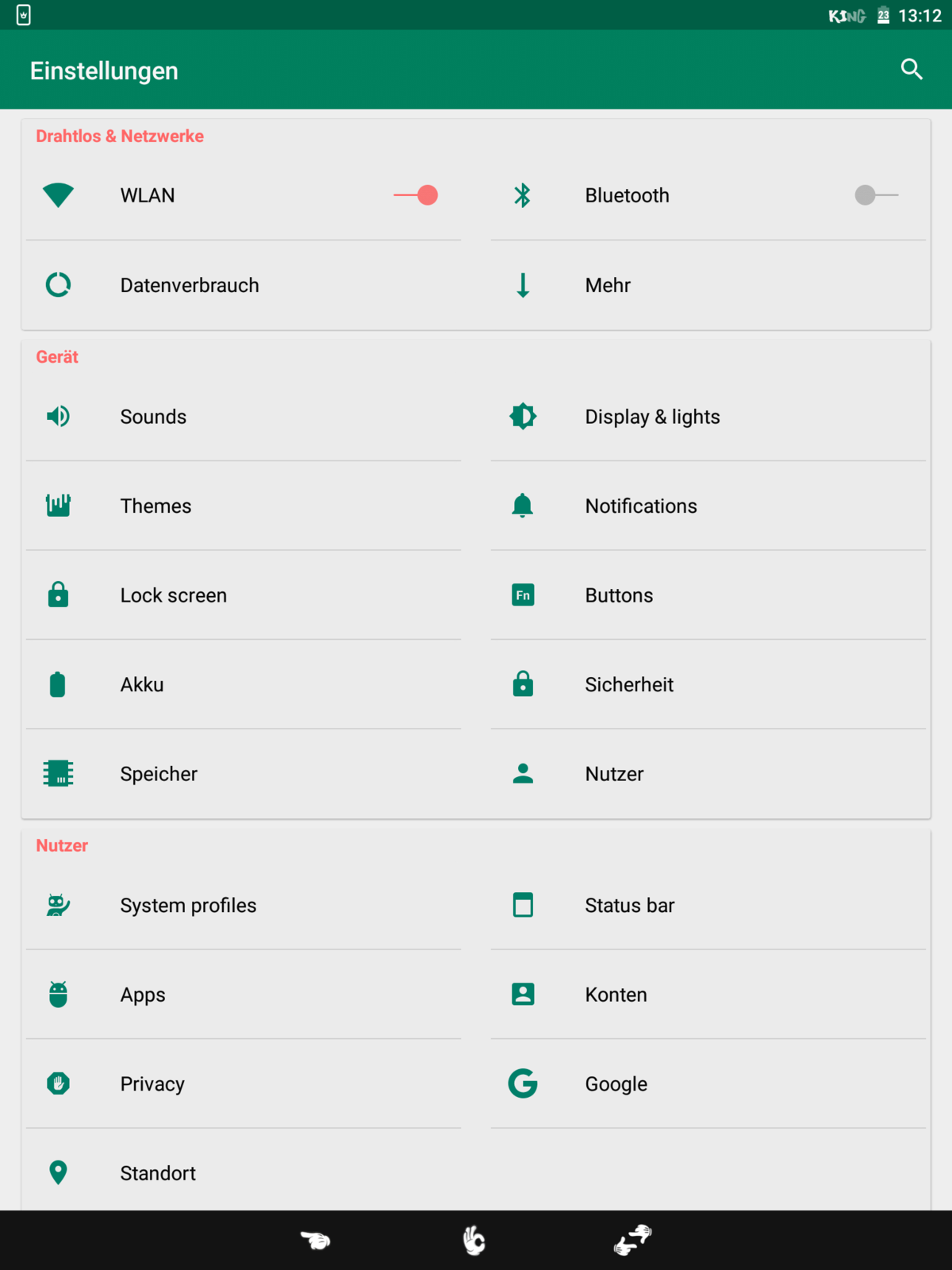Image resolution: width=952 pixels, height=1270 pixels.
Task: Expand the Mehr network options
Action: 608,285
